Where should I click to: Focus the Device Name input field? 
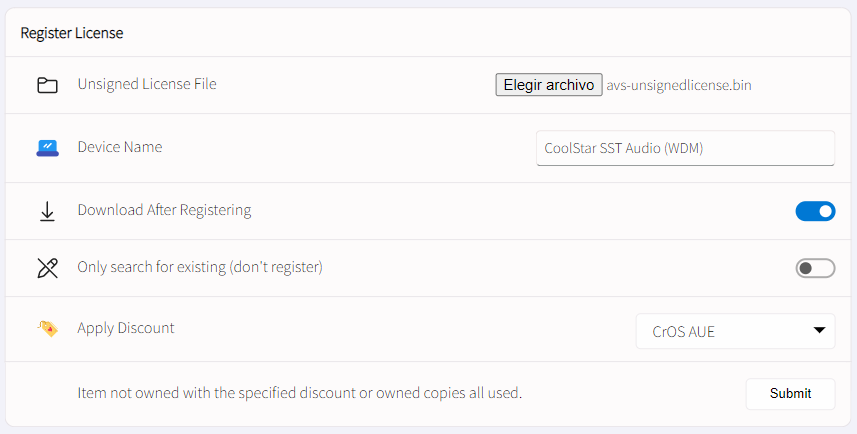685,148
